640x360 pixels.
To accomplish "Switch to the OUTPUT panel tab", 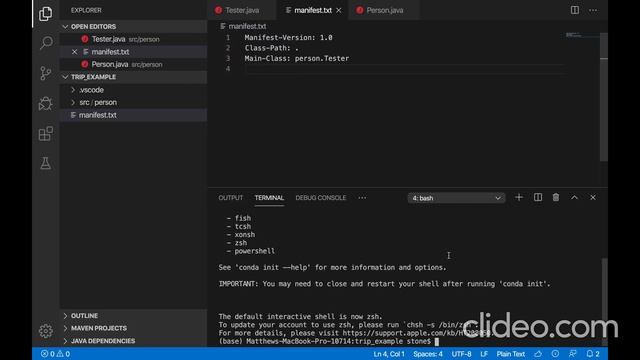I will tap(231, 198).
